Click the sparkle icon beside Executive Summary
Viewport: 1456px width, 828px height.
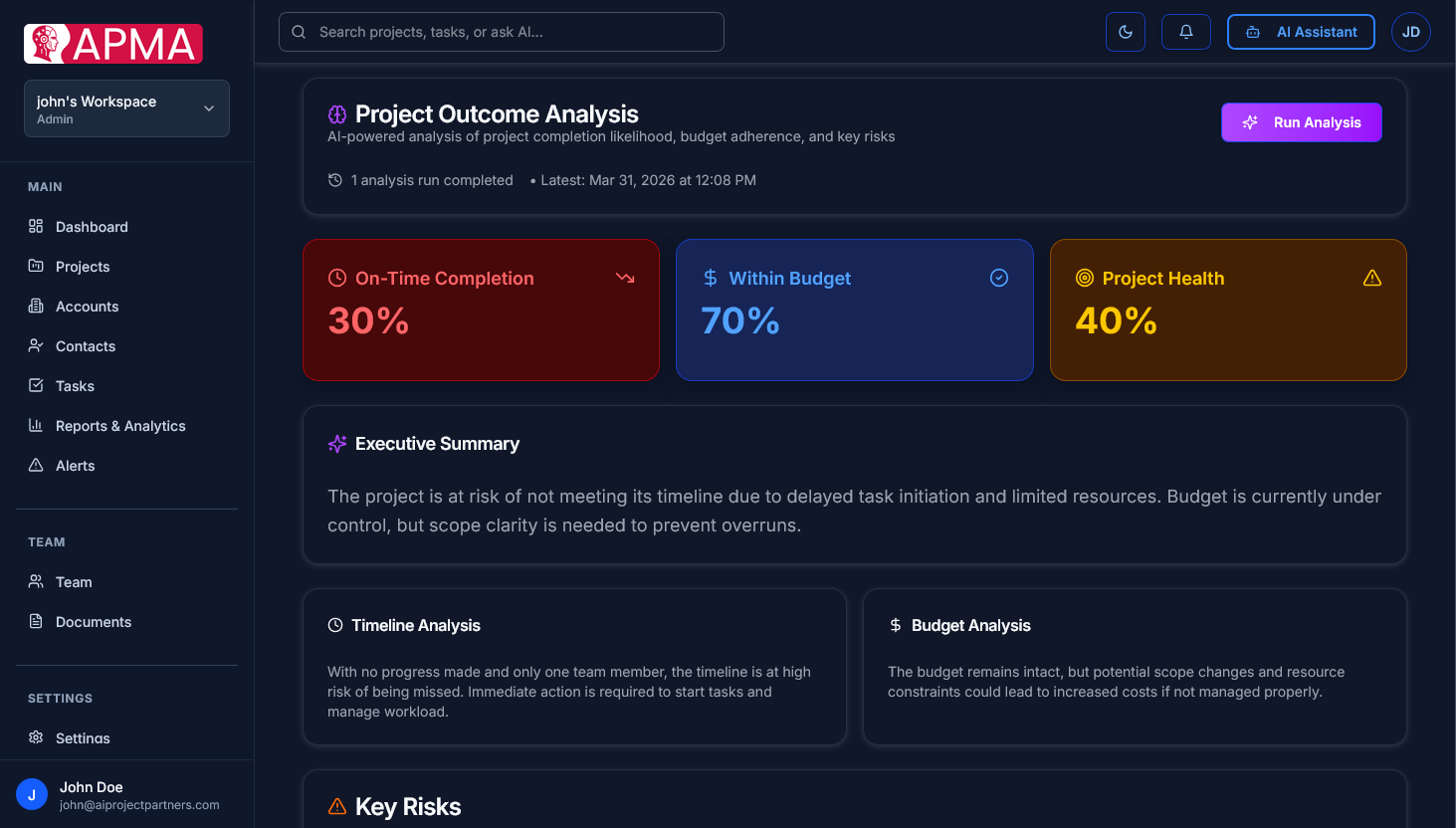pyautogui.click(x=336, y=443)
